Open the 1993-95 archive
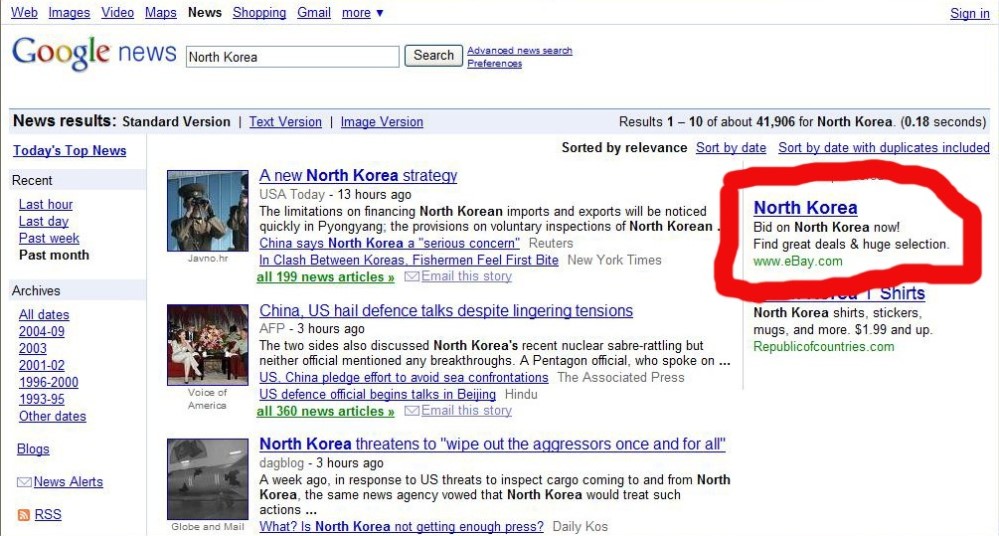The height and width of the screenshot is (536, 999). coord(41,399)
